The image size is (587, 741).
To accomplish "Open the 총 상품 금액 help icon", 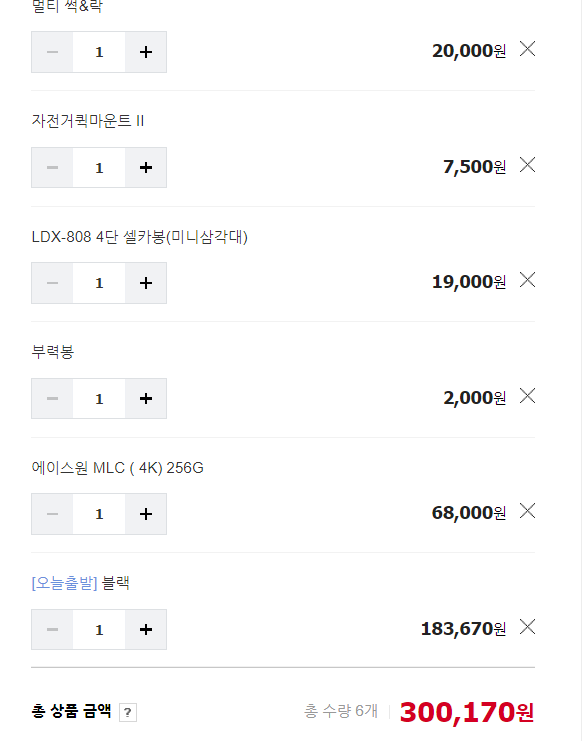I will (x=128, y=712).
